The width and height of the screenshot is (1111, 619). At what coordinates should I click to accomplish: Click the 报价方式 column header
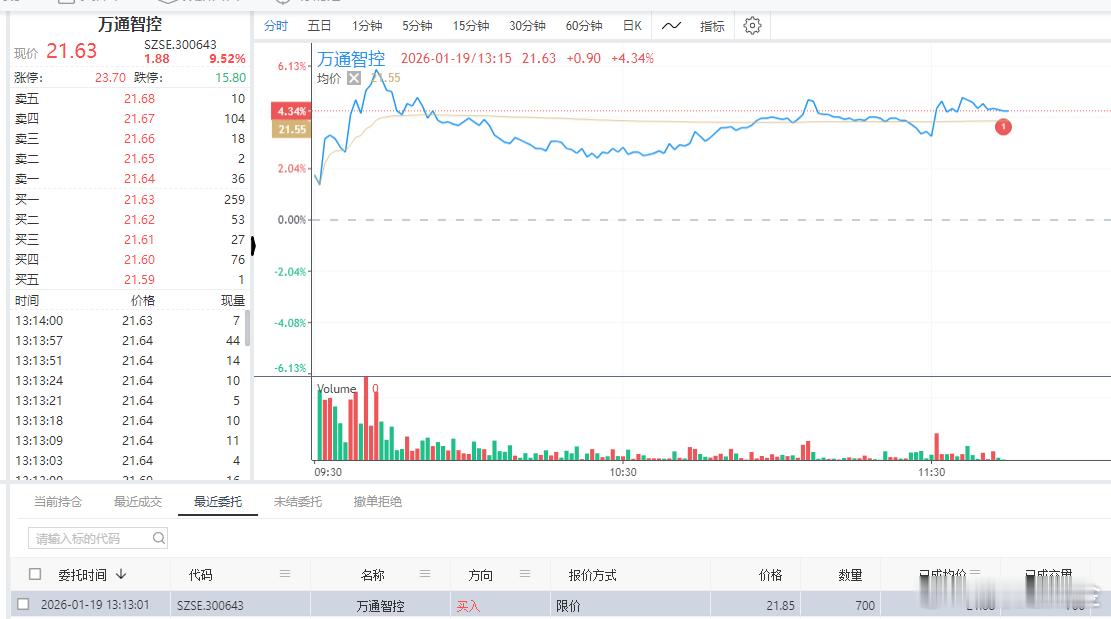click(592, 575)
